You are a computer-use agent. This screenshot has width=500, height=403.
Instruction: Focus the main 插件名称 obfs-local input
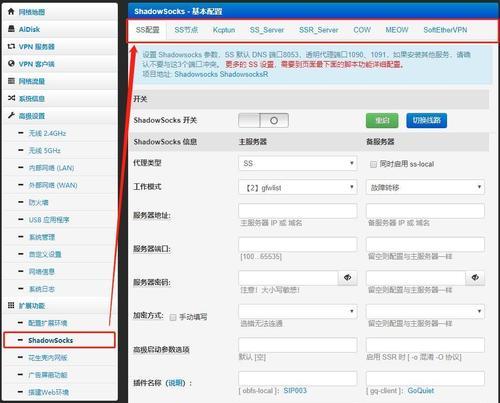pos(298,379)
